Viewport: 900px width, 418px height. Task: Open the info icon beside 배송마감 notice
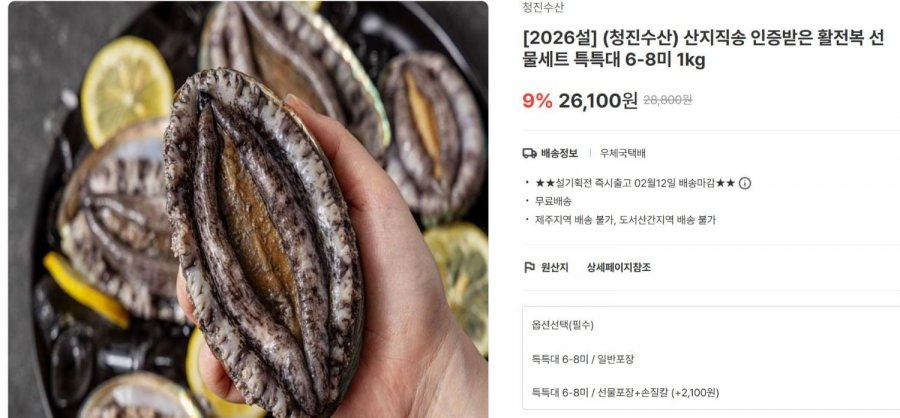click(x=744, y=183)
